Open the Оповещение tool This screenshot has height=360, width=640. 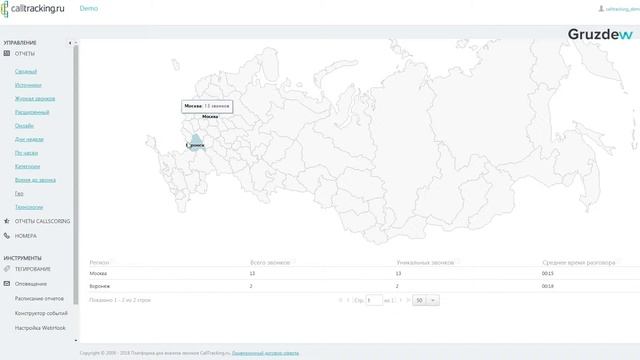click(x=31, y=284)
